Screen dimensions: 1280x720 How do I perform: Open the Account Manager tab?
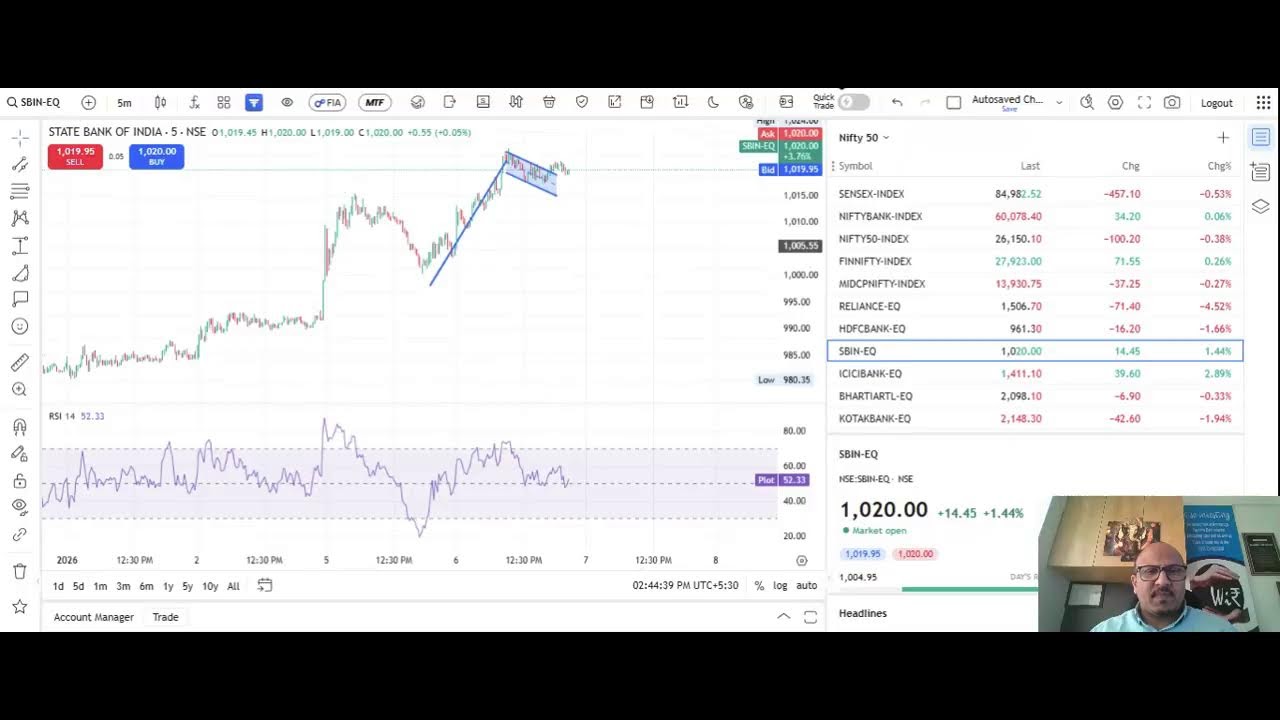click(93, 617)
